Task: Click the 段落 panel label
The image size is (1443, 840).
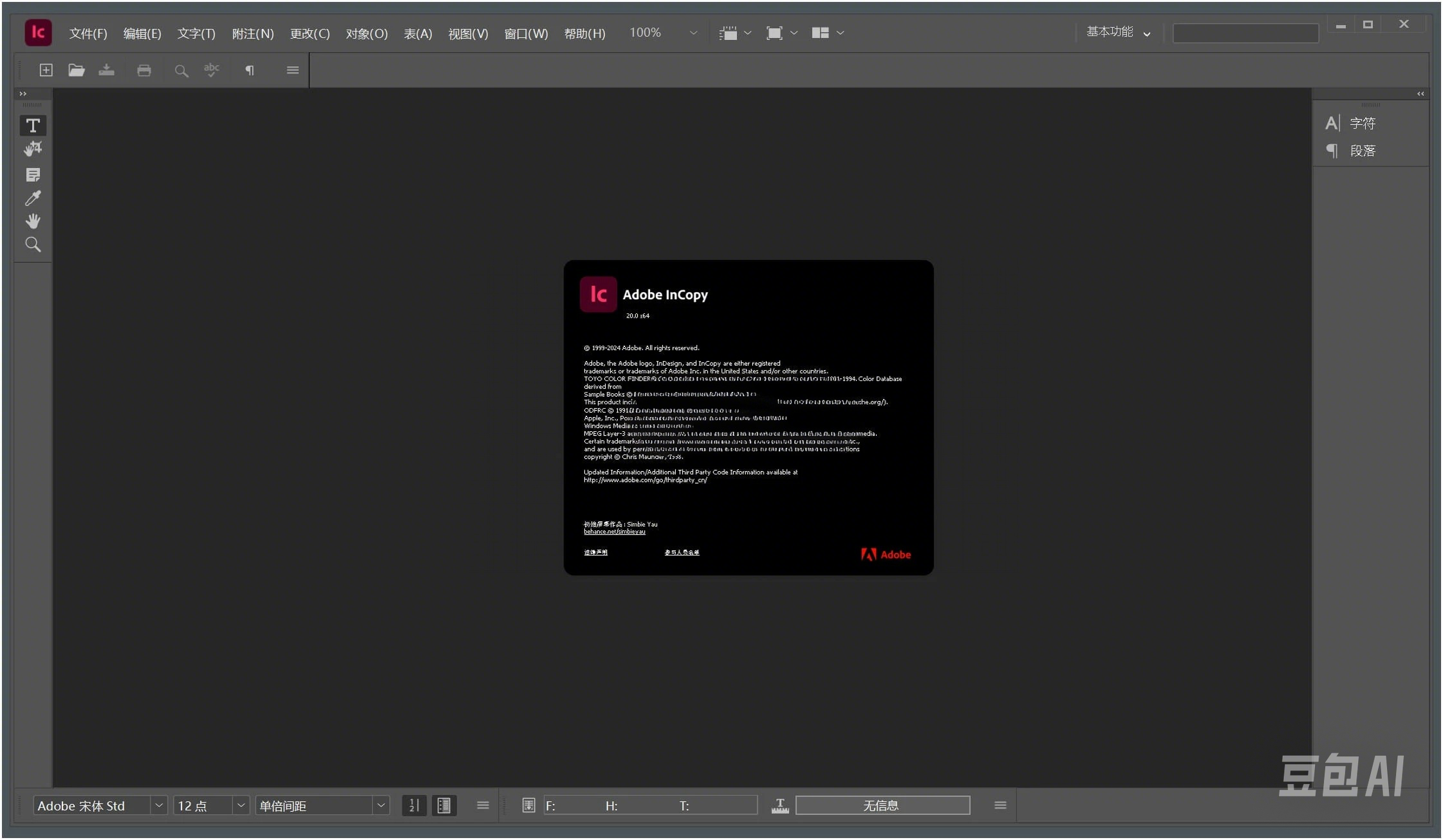Action: tap(1363, 151)
